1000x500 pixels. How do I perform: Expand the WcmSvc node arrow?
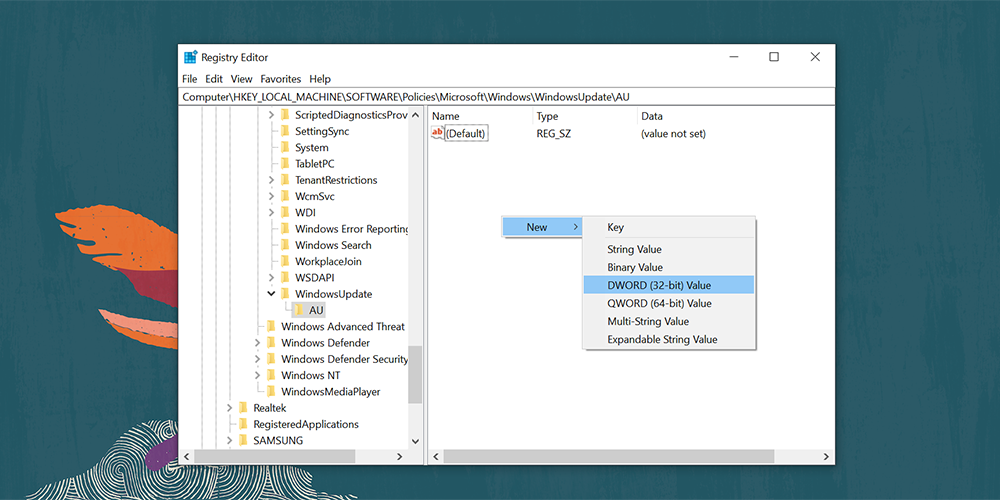pyautogui.click(x=271, y=196)
